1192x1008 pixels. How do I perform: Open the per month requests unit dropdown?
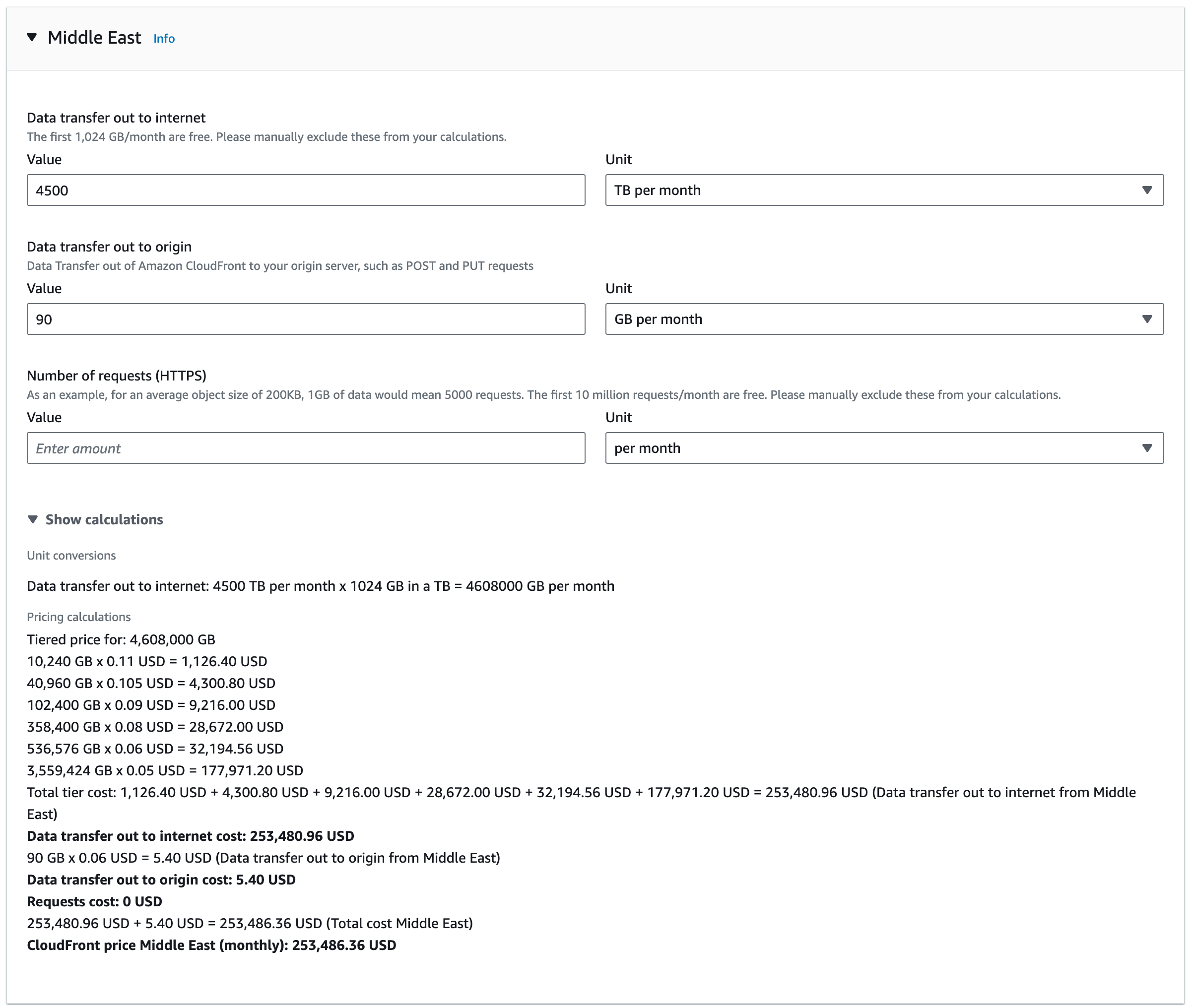(884, 448)
